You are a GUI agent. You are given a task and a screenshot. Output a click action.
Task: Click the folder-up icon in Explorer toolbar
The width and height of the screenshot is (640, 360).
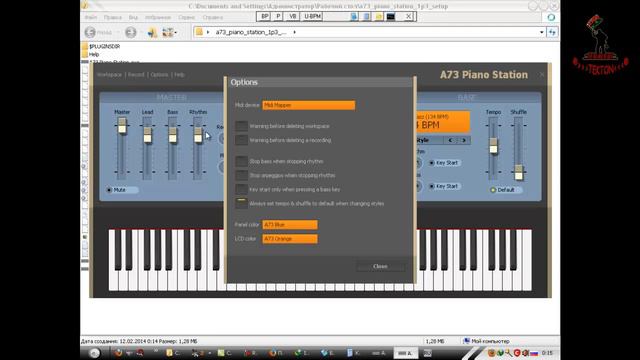click(152, 32)
